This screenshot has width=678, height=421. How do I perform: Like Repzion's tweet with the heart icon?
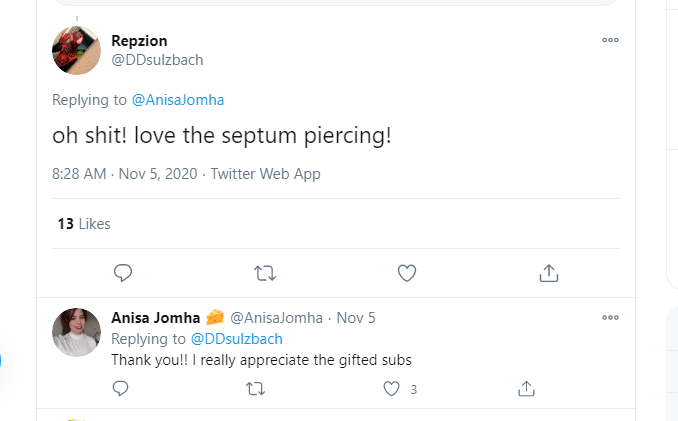[x=407, y=273]
